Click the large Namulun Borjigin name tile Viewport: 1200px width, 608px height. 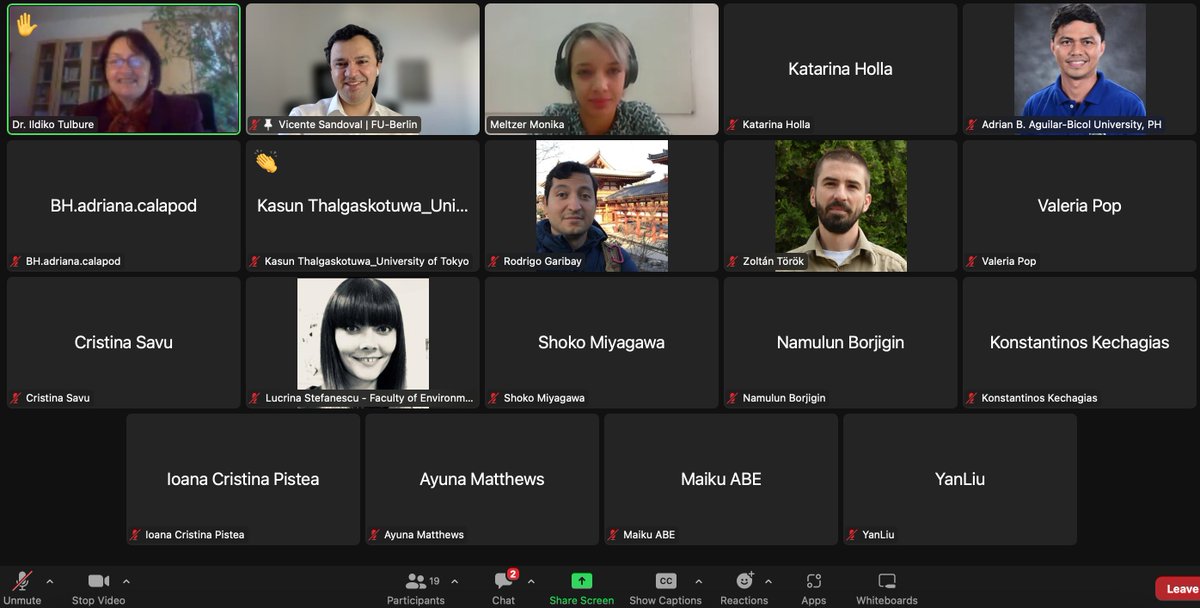[x=841, y=343]
